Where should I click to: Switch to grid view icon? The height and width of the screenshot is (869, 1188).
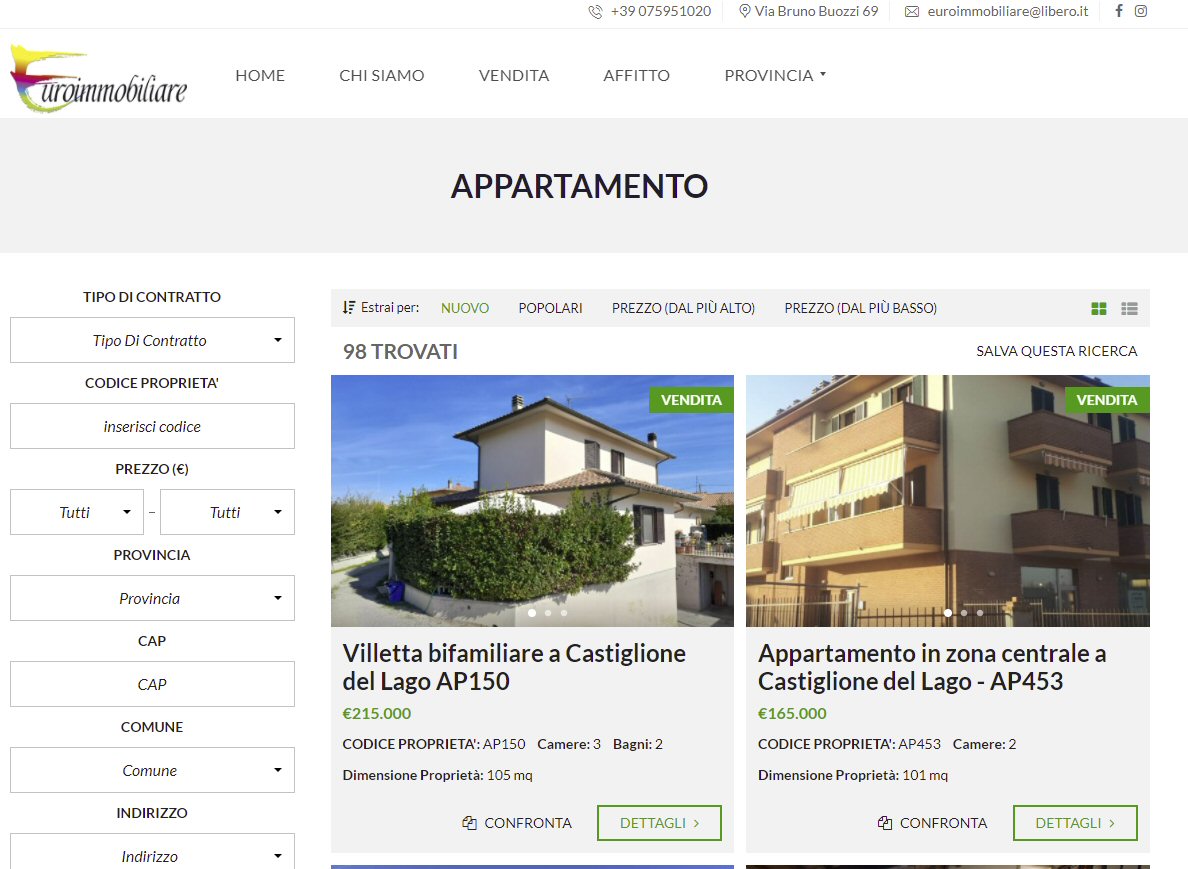(1099, 308)
